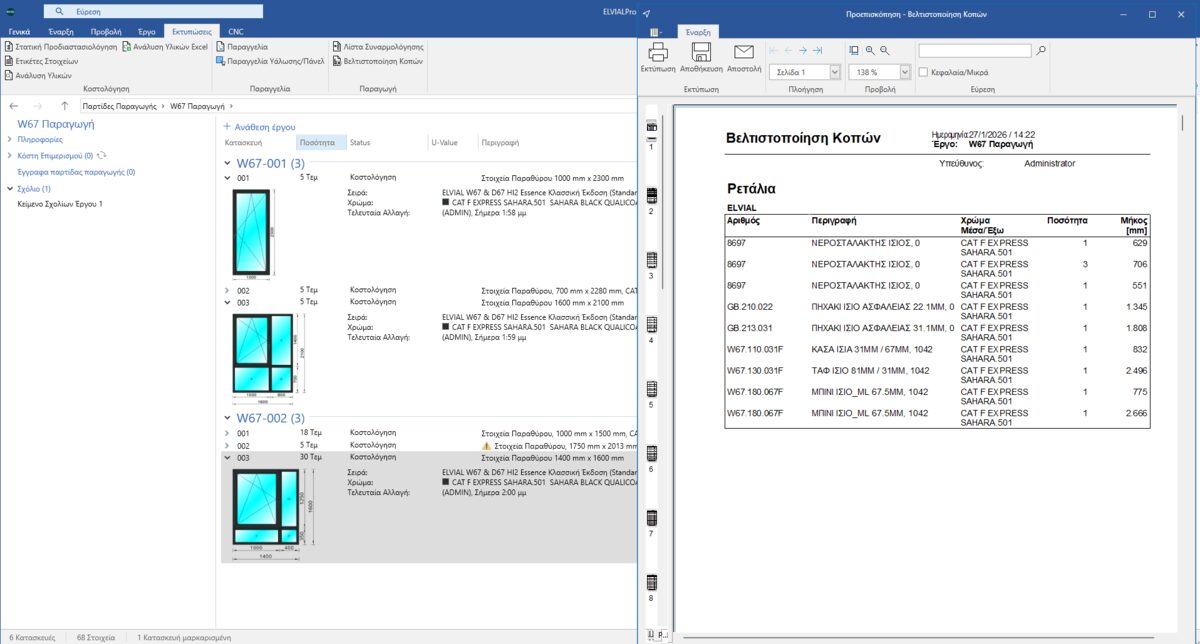Click the Αποθήκευση floppy disk icon

click(x=700, y=53)
